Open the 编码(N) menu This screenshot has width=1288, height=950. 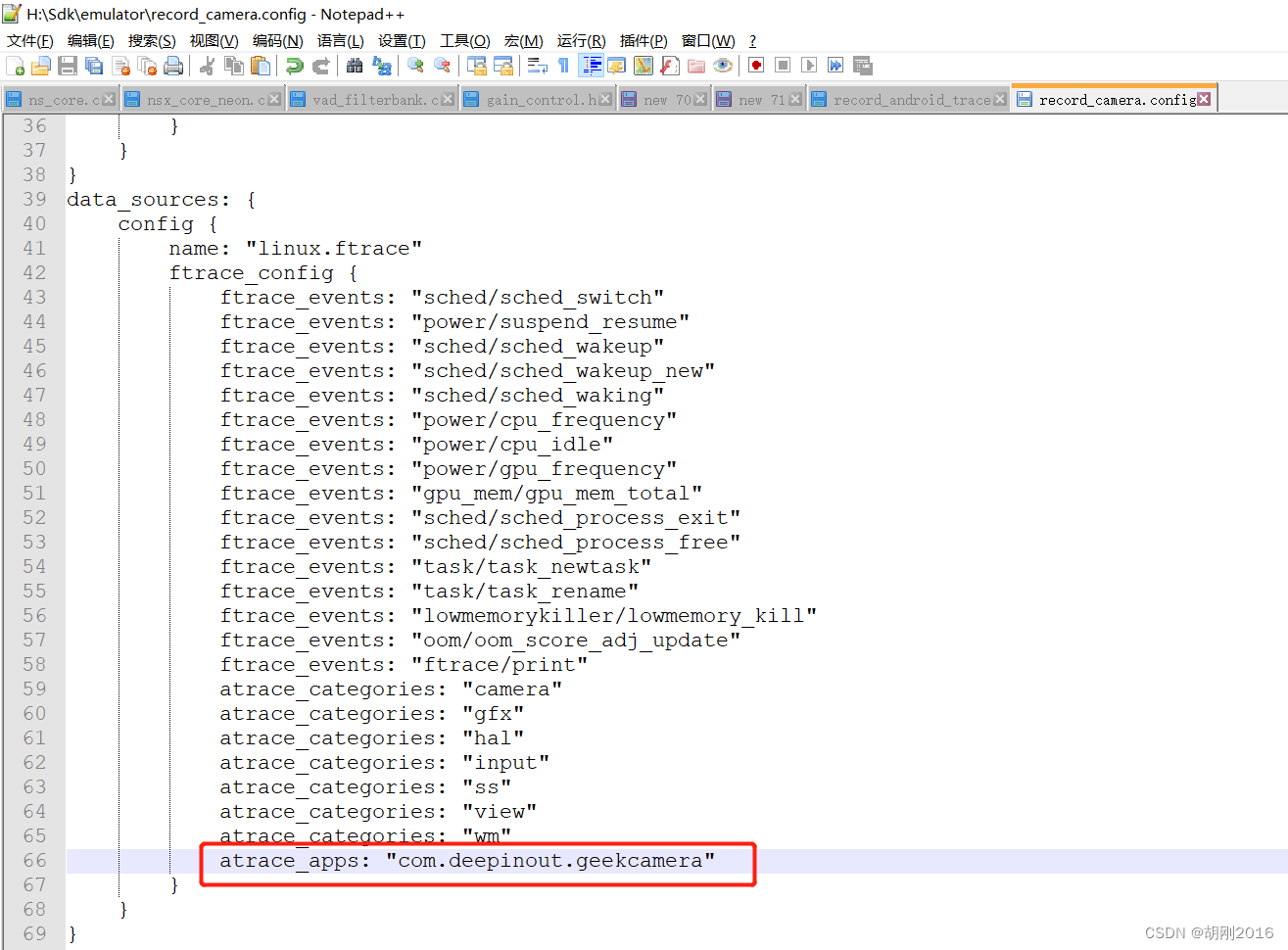pyautogui.click(x=277, y=40)
